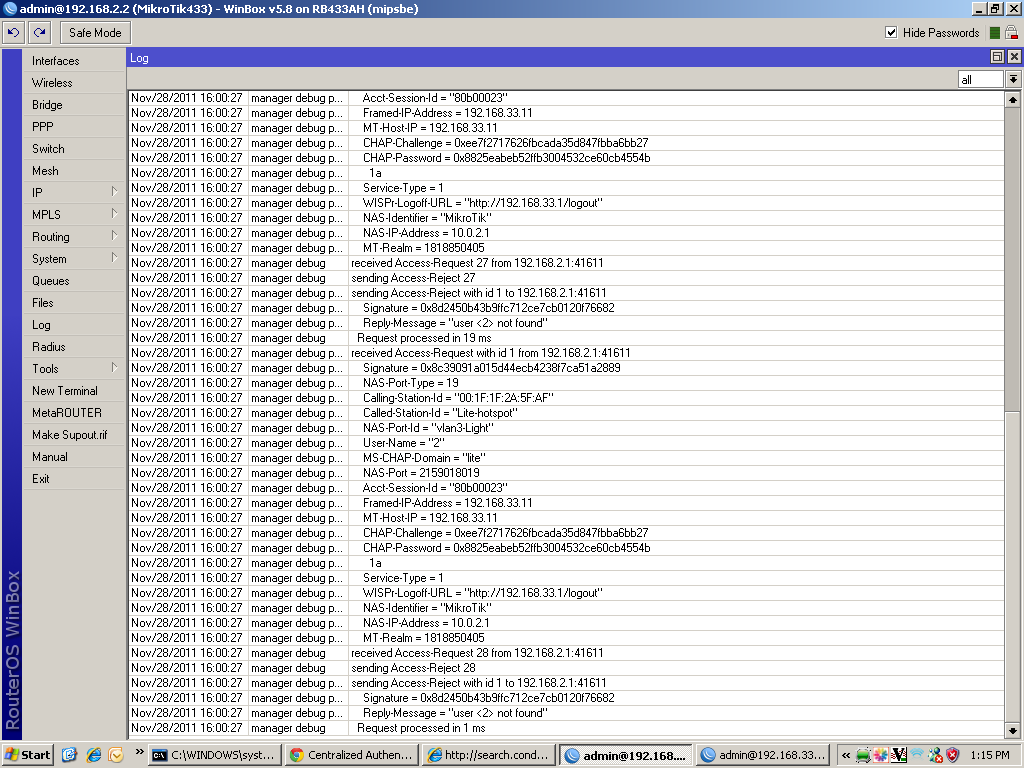Open the Radius menu
Screen dimensions: 1024x768
73,347
